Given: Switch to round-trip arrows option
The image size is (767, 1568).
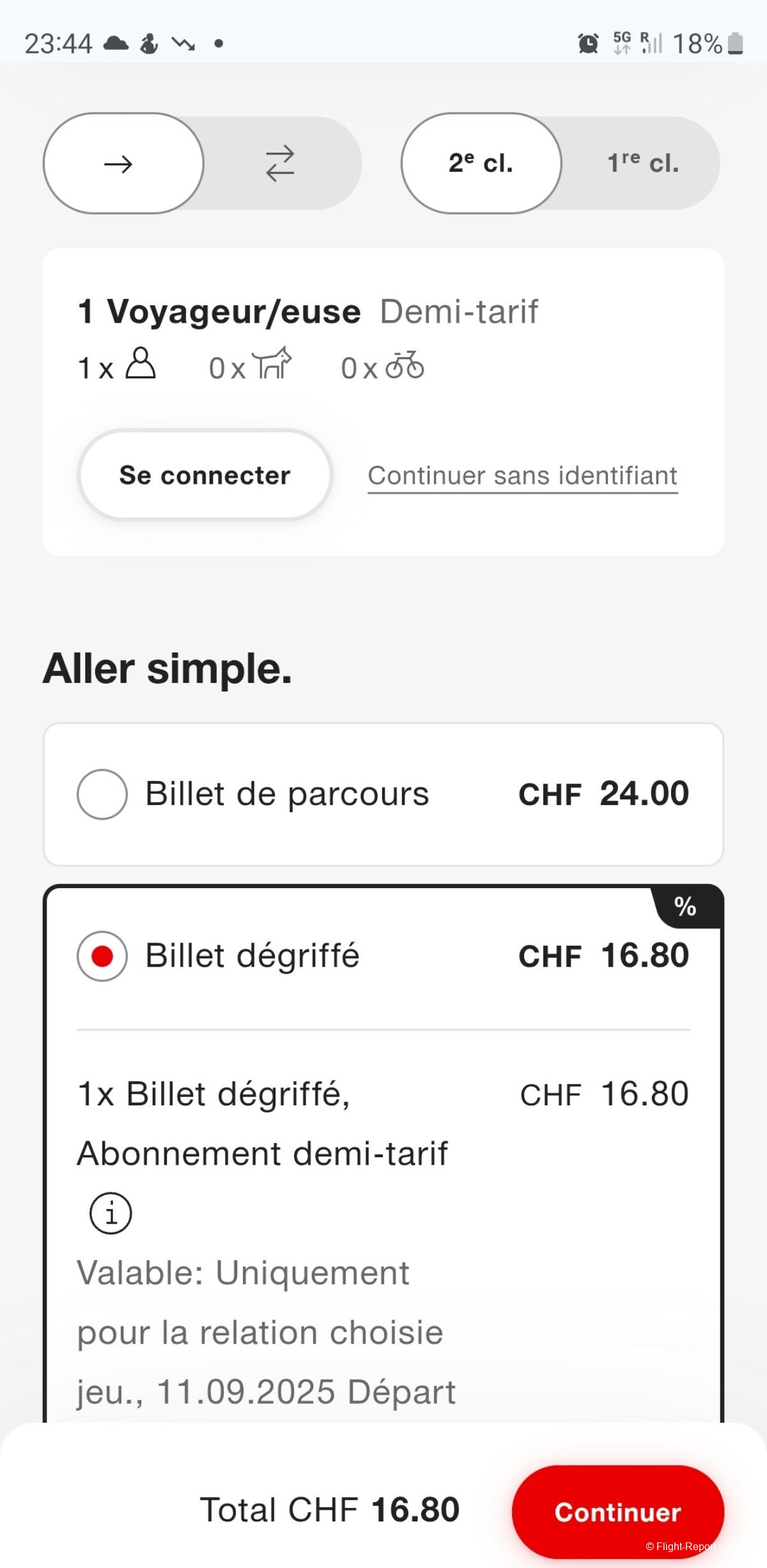Looking at the screenshot, I should point(280,164).
